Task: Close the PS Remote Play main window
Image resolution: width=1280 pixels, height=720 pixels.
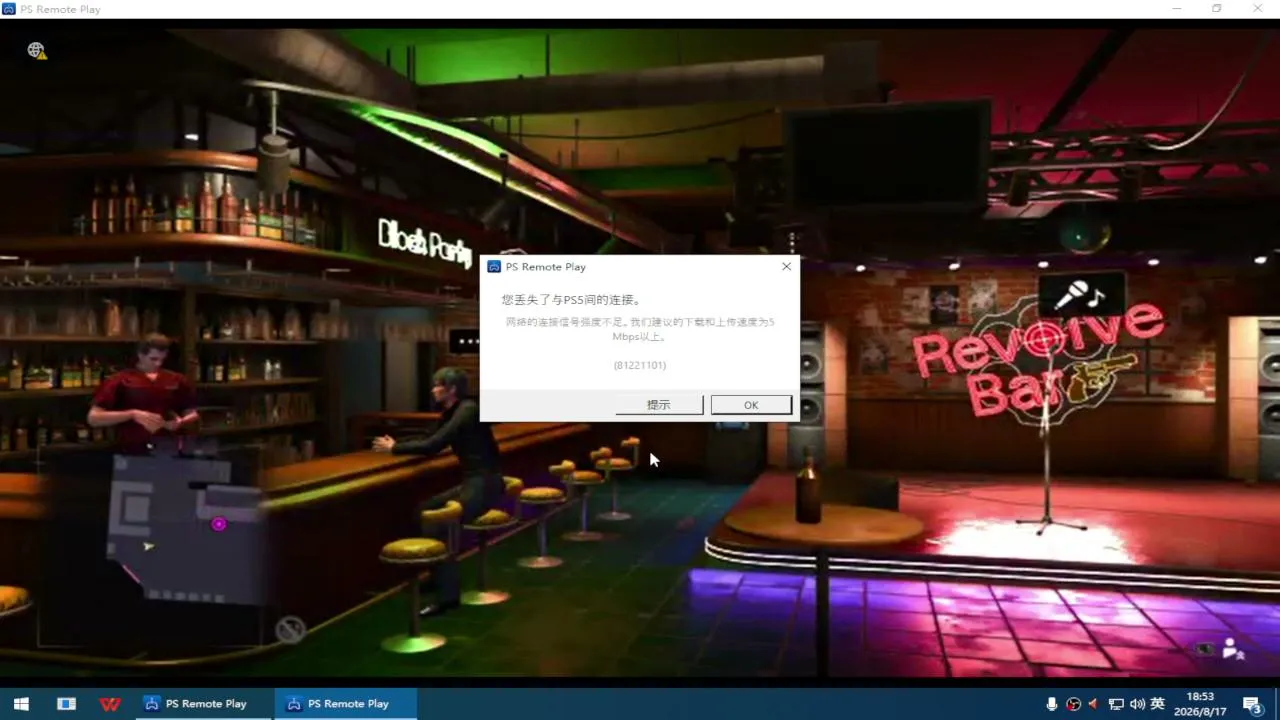Action: pyautogui.click(x=1258, y=9)
